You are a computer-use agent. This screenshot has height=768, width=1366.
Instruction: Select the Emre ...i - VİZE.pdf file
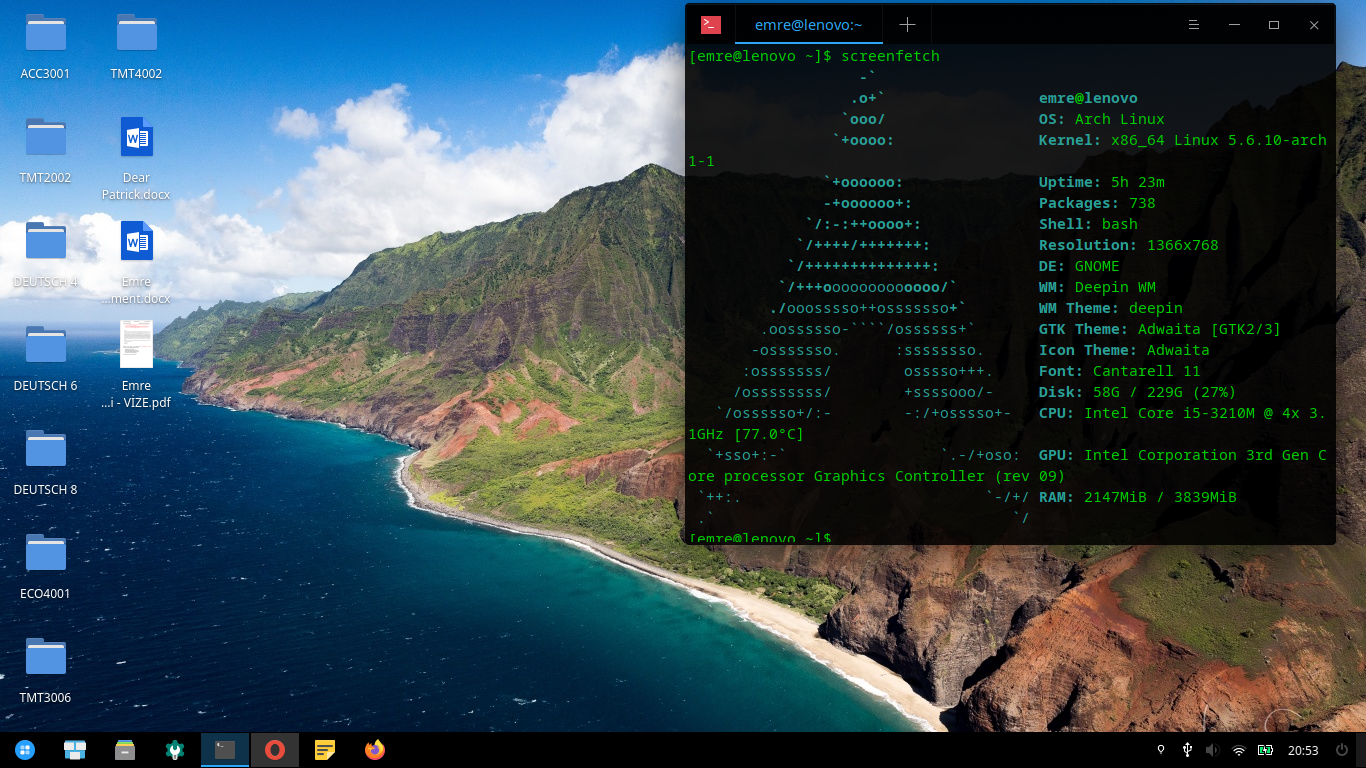(x=136, y=366)
